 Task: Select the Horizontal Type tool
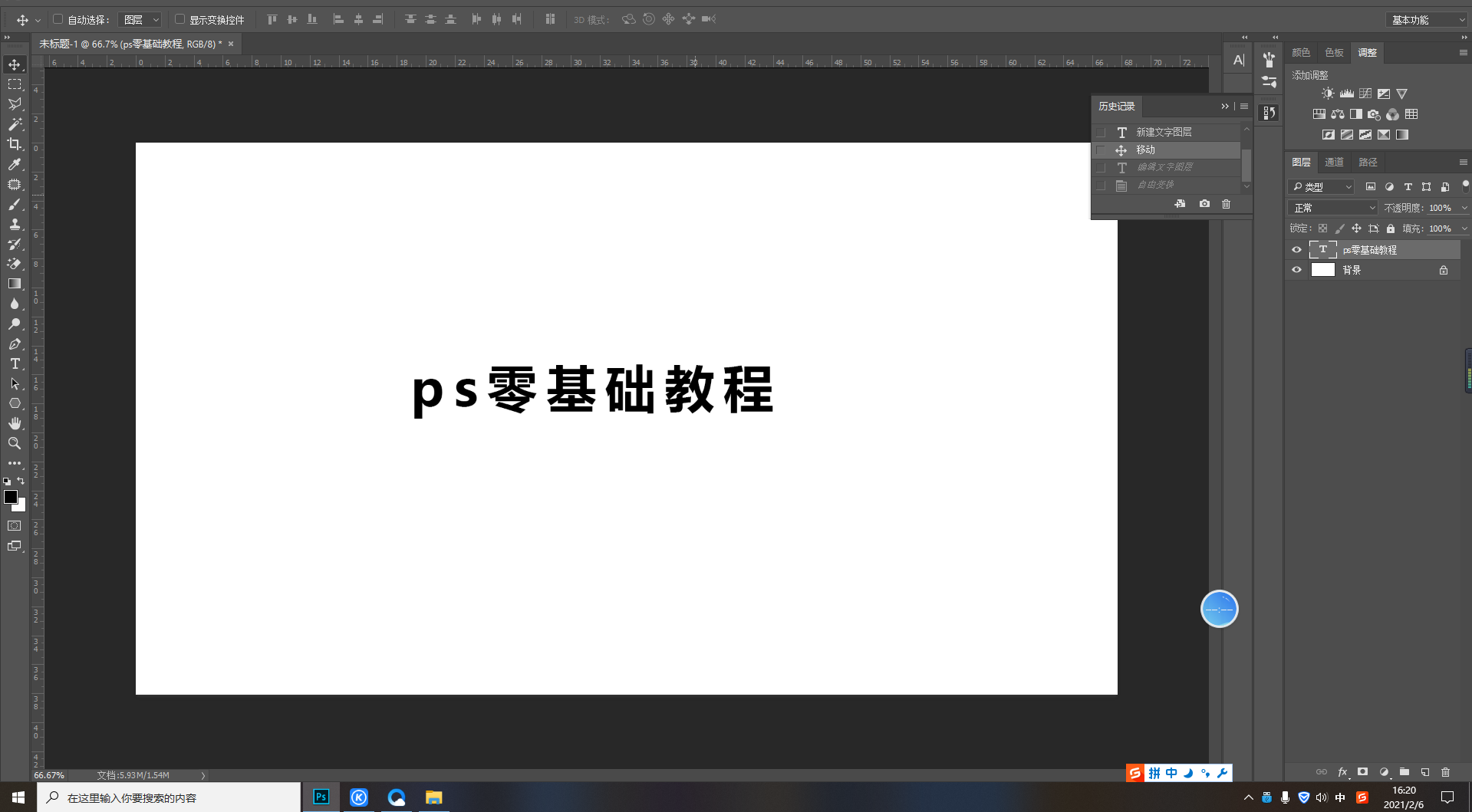point(14,363)
